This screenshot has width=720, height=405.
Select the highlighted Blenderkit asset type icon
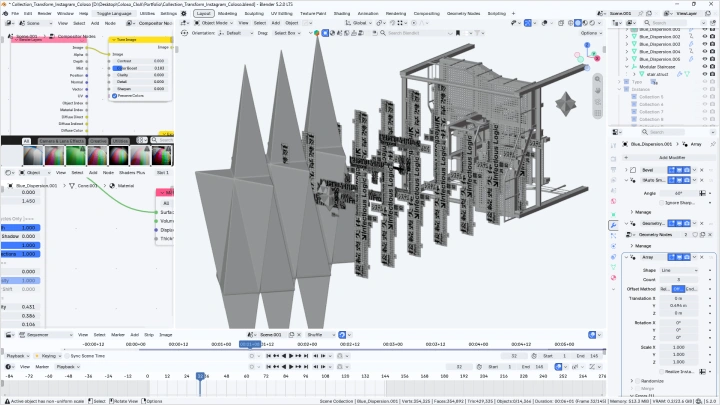(x=325, y=33)
